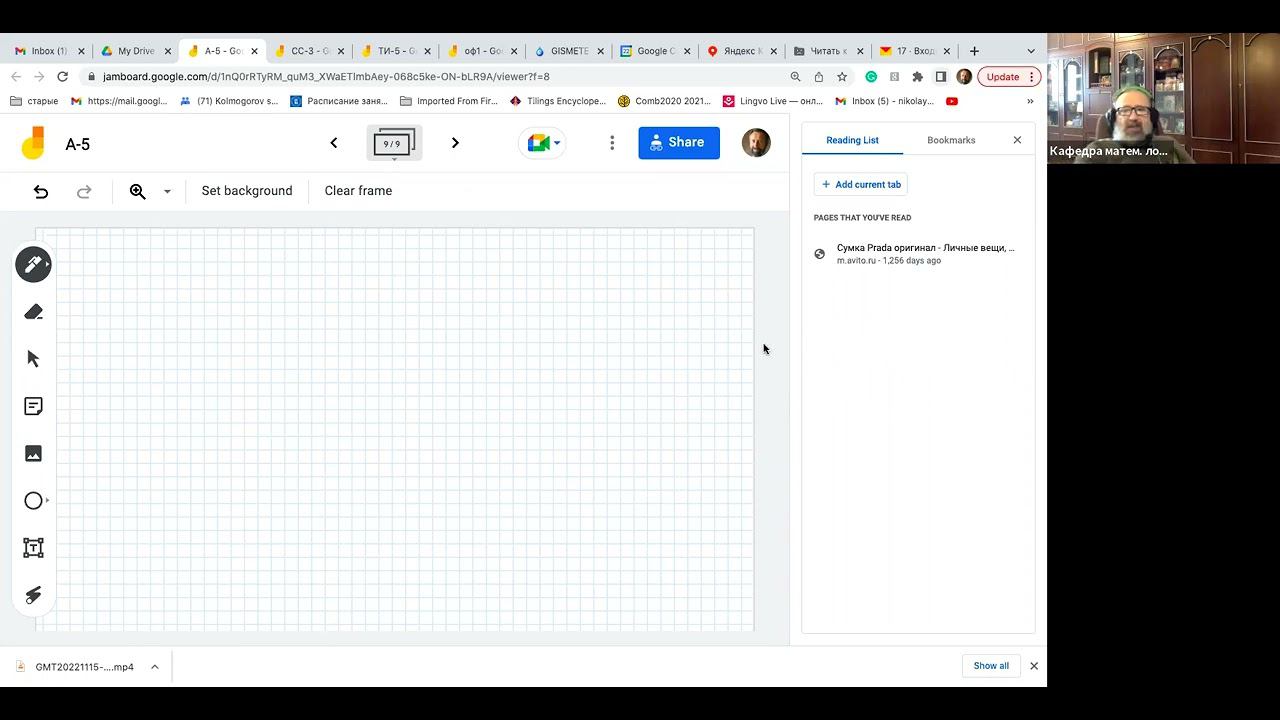Open the Сумка Prada reading list entry
1280x720 pixels.
pos(918,254)
